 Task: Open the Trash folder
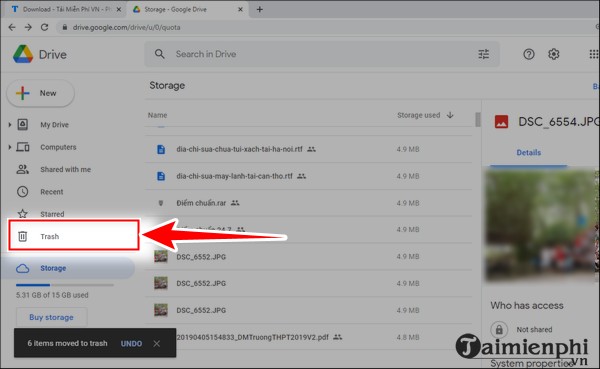[73, 235]
